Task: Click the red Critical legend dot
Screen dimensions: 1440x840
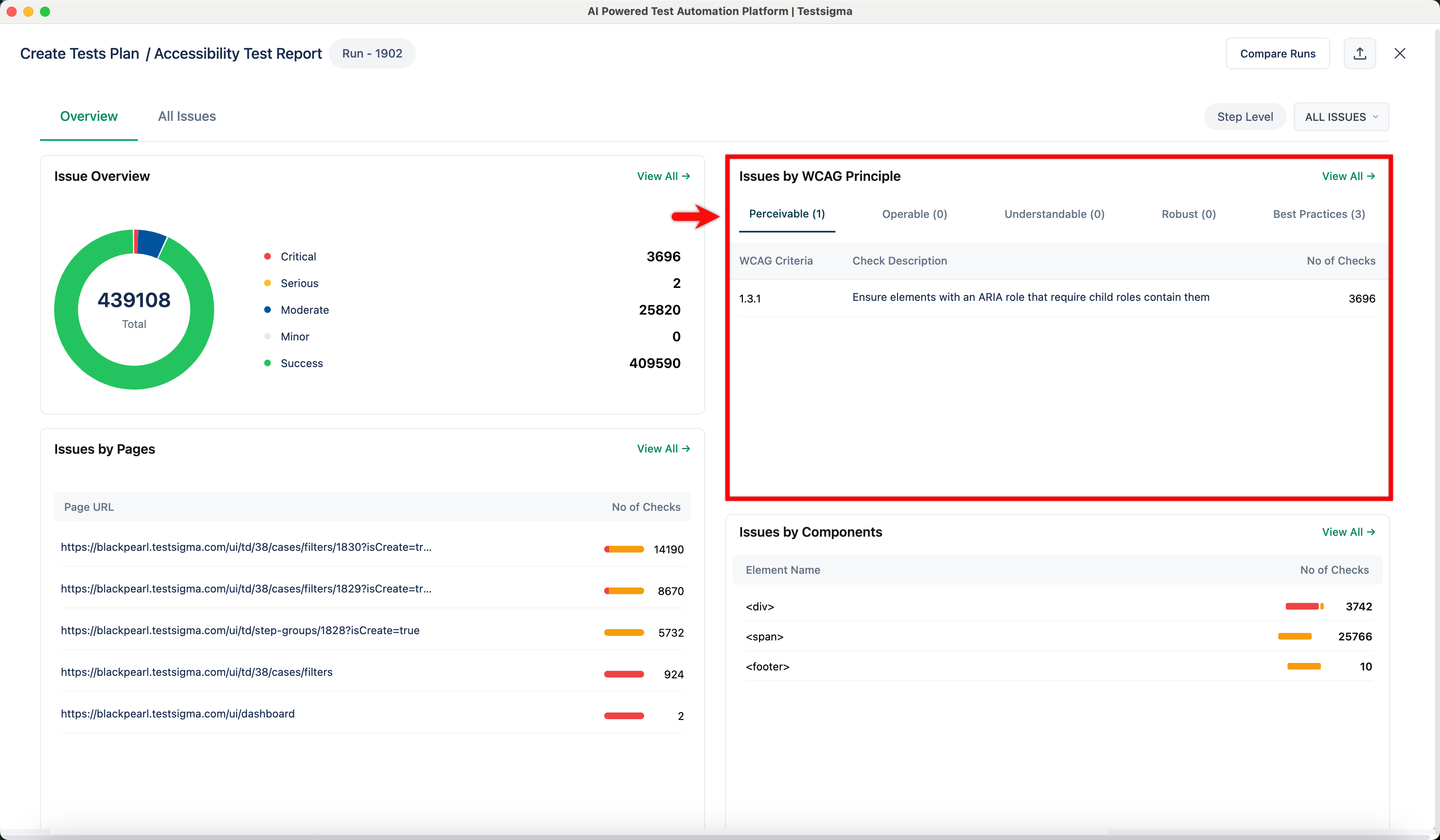Action: click(267, 257)
